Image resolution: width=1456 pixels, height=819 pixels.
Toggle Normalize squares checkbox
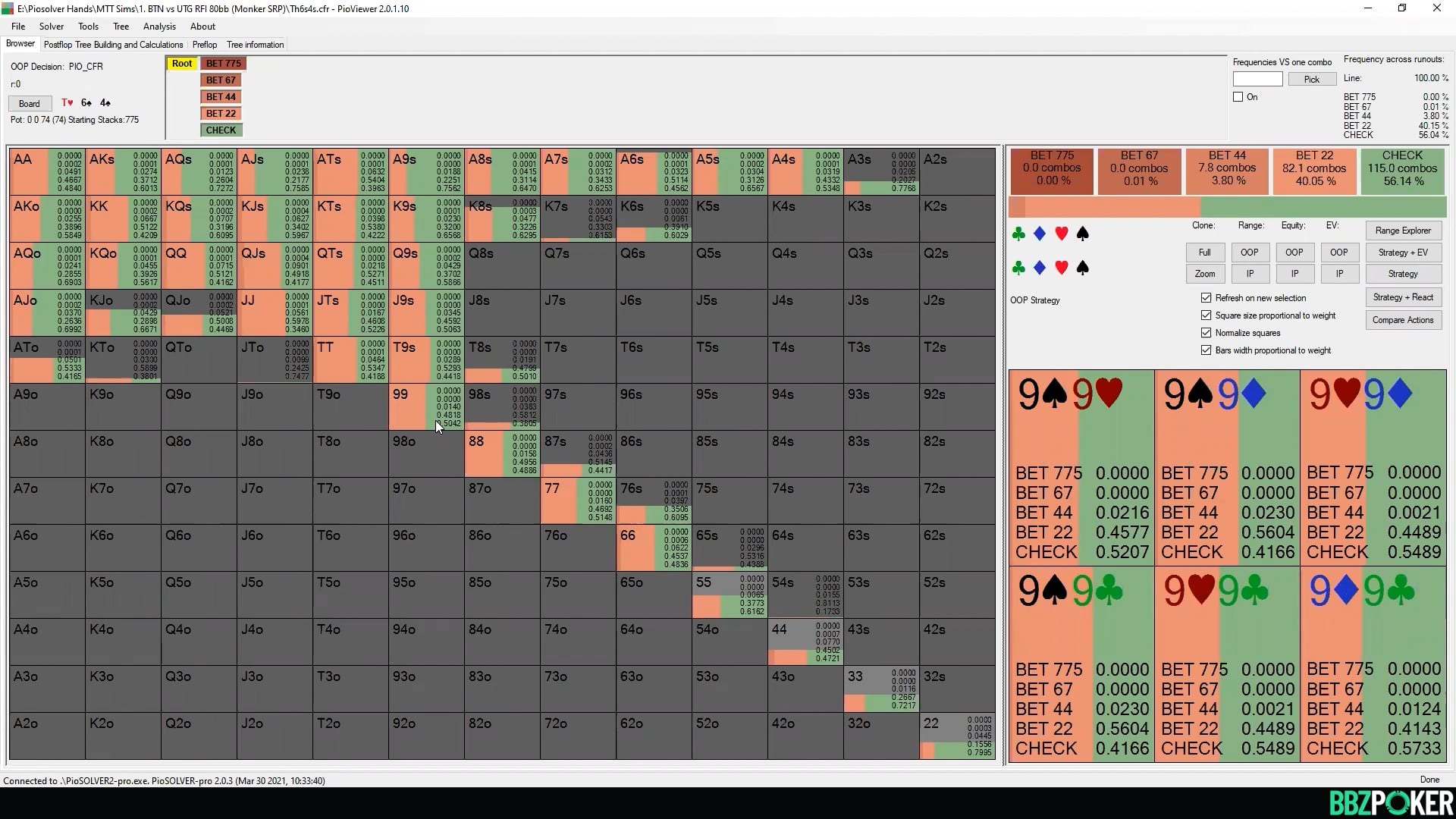click(1207, 333)
